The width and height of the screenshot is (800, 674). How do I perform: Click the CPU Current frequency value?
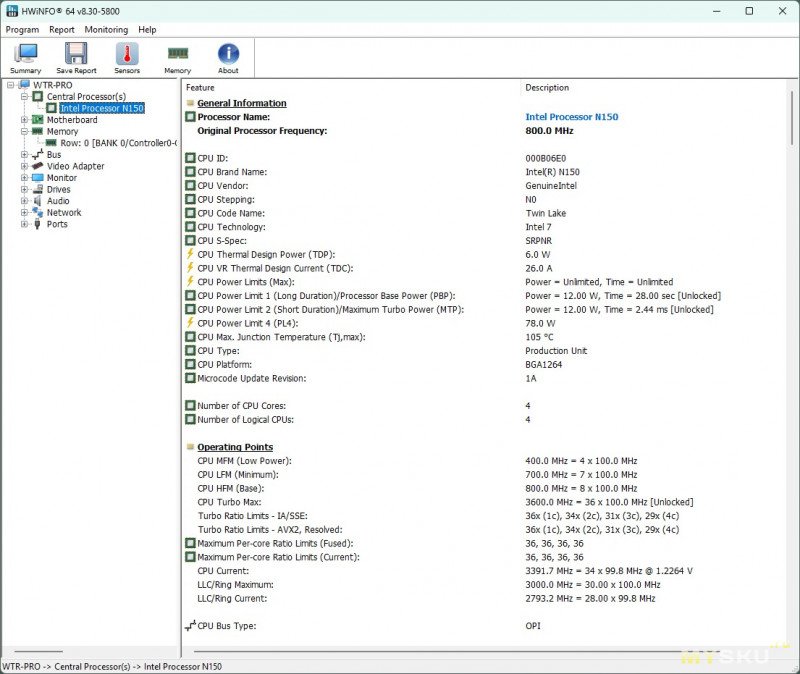click(x=609, y=571)
